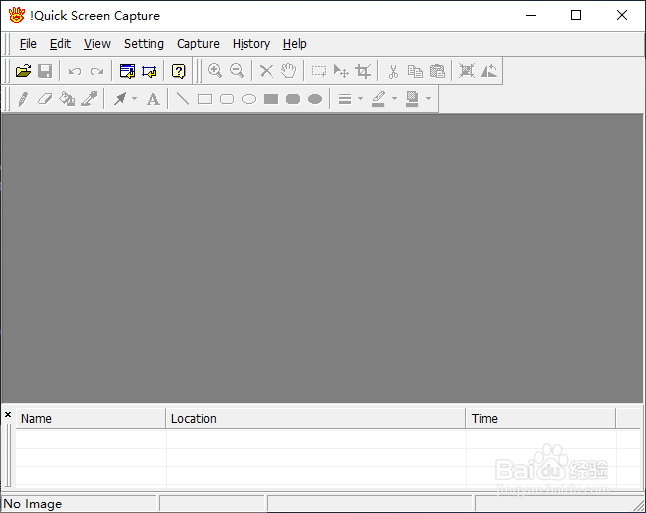Viewport: 646px width, 513px height.
Task: Click the resize image icon
Action: click(467, 71)
